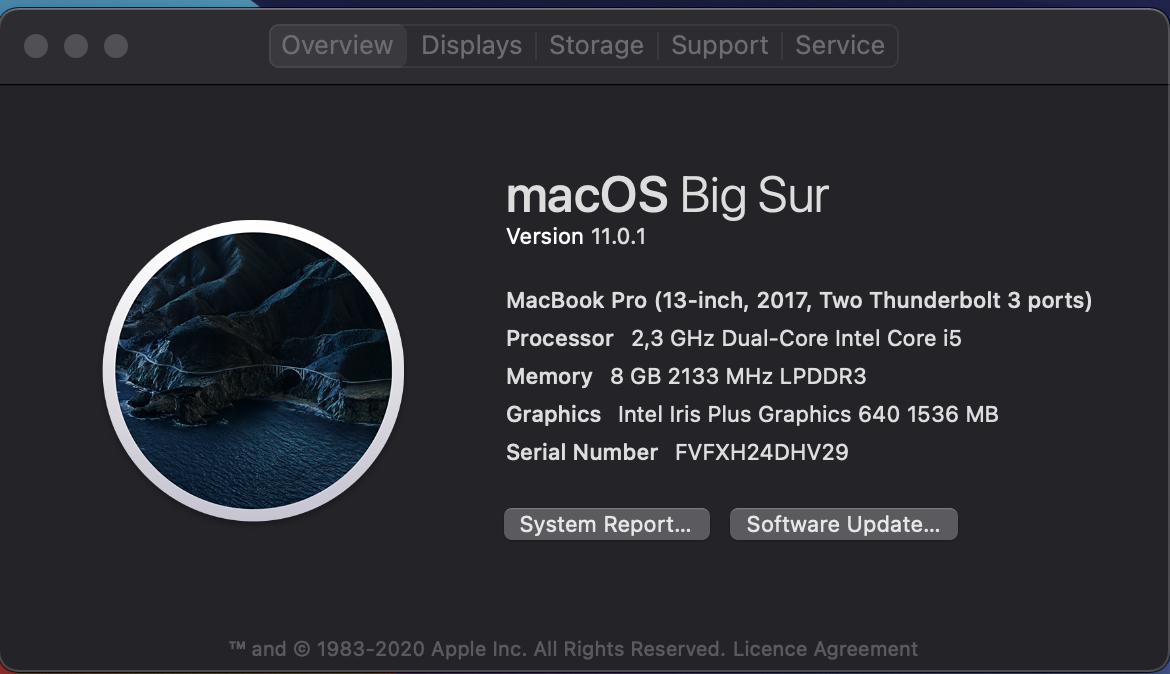1170x674 pixels.
Task: Click the macOS Big Sur circular logo
Action: [253, 372]
